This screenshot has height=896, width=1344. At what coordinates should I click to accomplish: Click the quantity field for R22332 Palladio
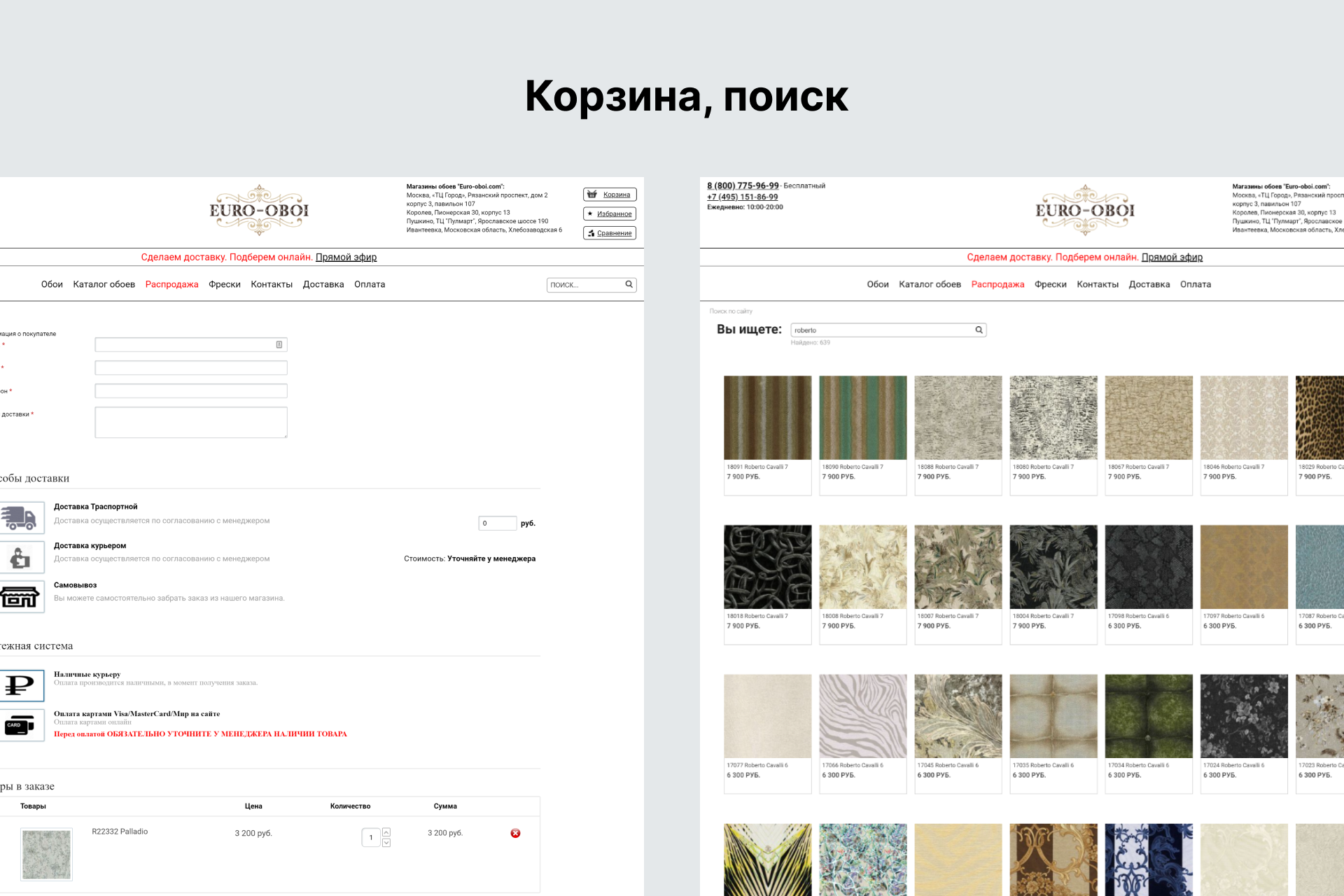click(x=371, y=837)
